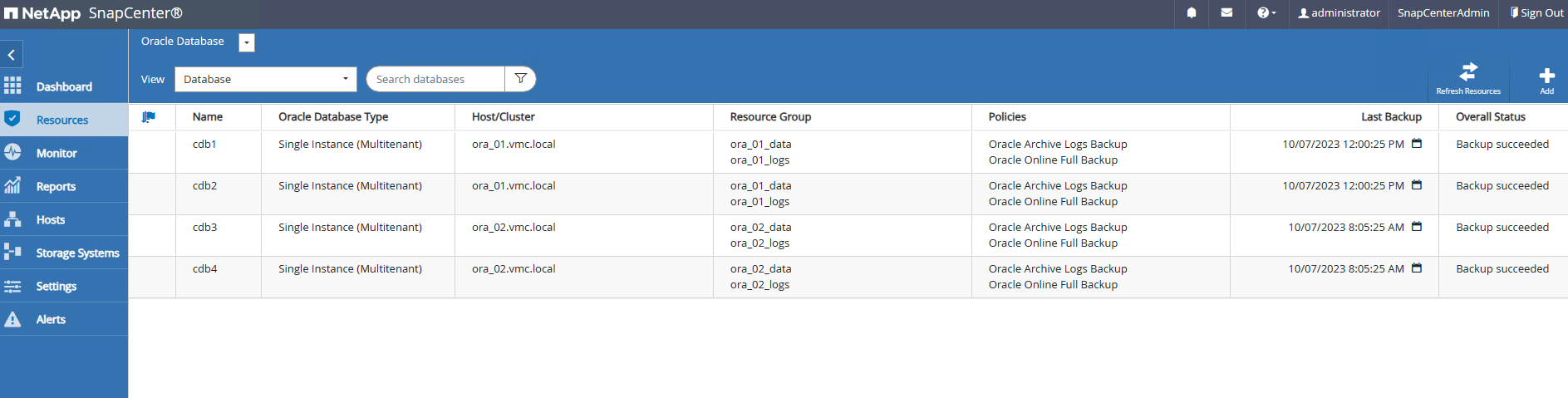This screenshot has height=398, width=1568.
Task: Click the Refresh Resources icon
Action: click(x=1468, y=73)
